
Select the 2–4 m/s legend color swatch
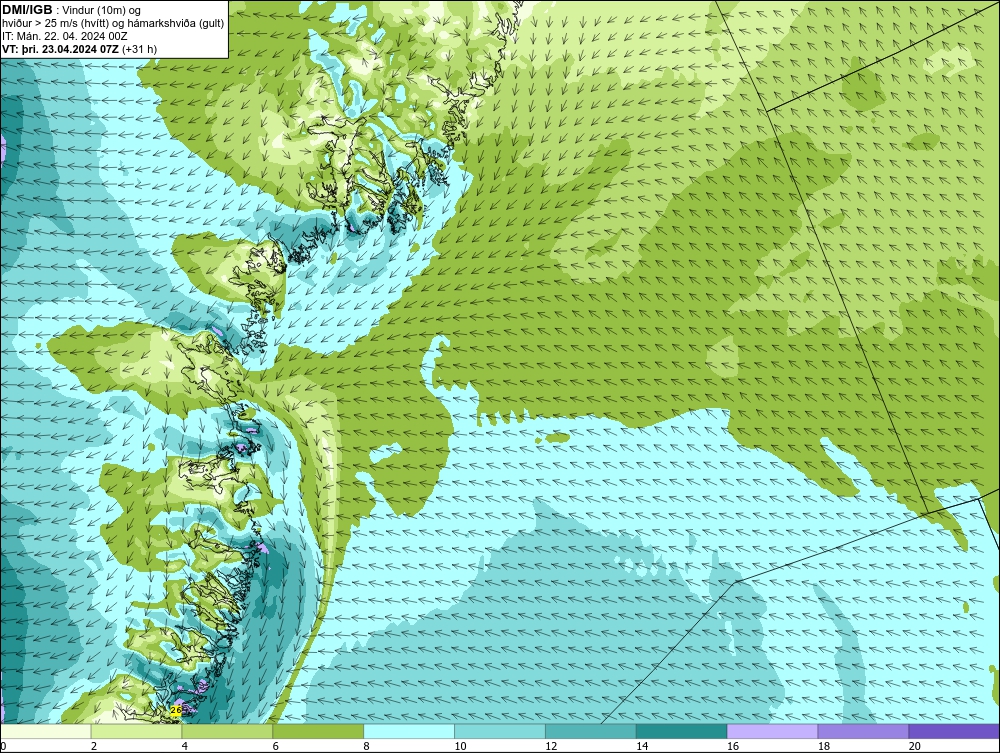coord(137,731)
